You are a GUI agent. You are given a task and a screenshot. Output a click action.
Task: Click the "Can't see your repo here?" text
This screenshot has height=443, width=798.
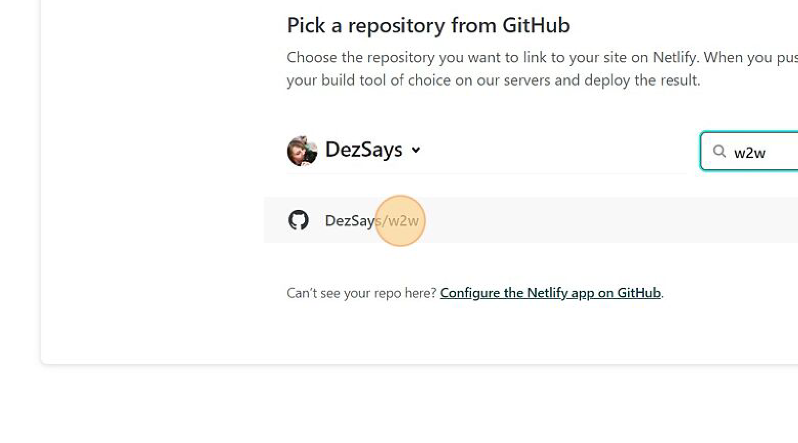pos(361,293)
